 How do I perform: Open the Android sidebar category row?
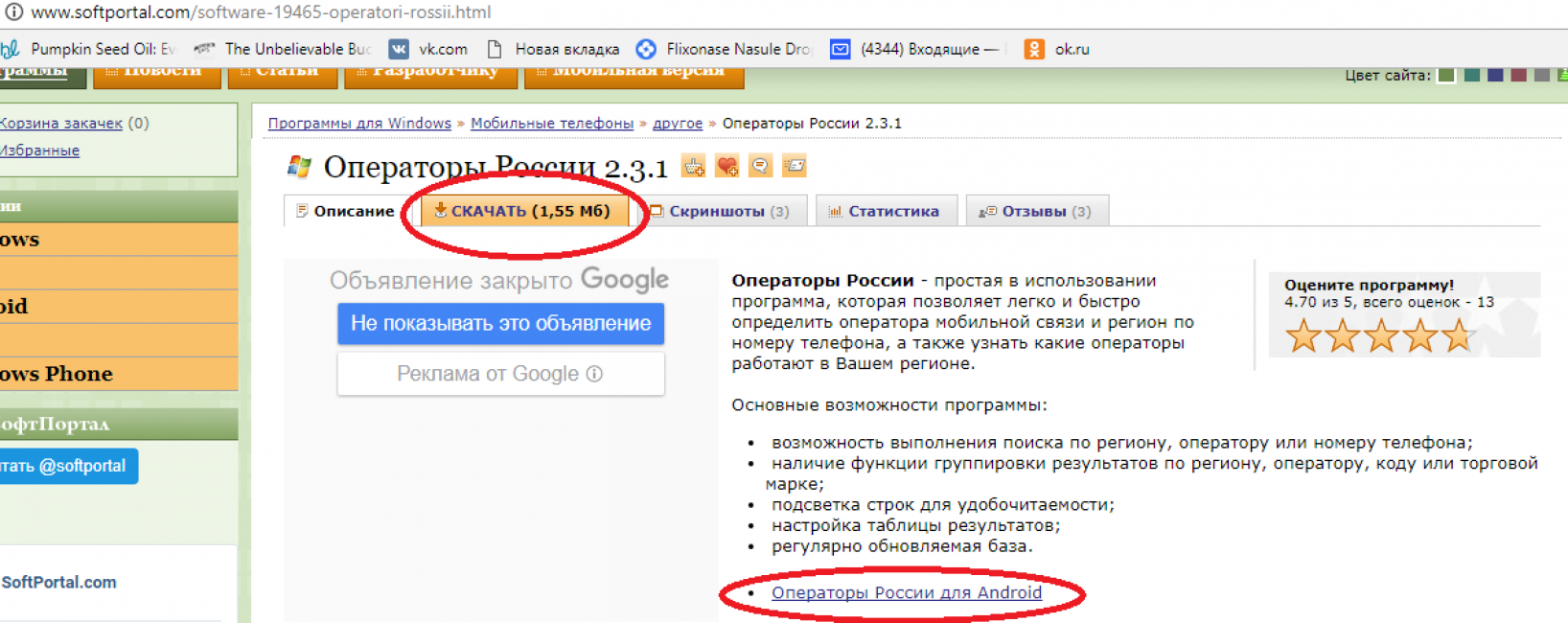point(119,307)
